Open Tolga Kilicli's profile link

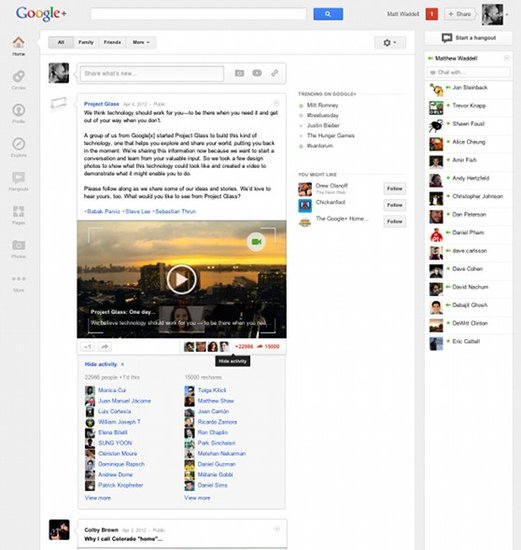coord(212,390)
